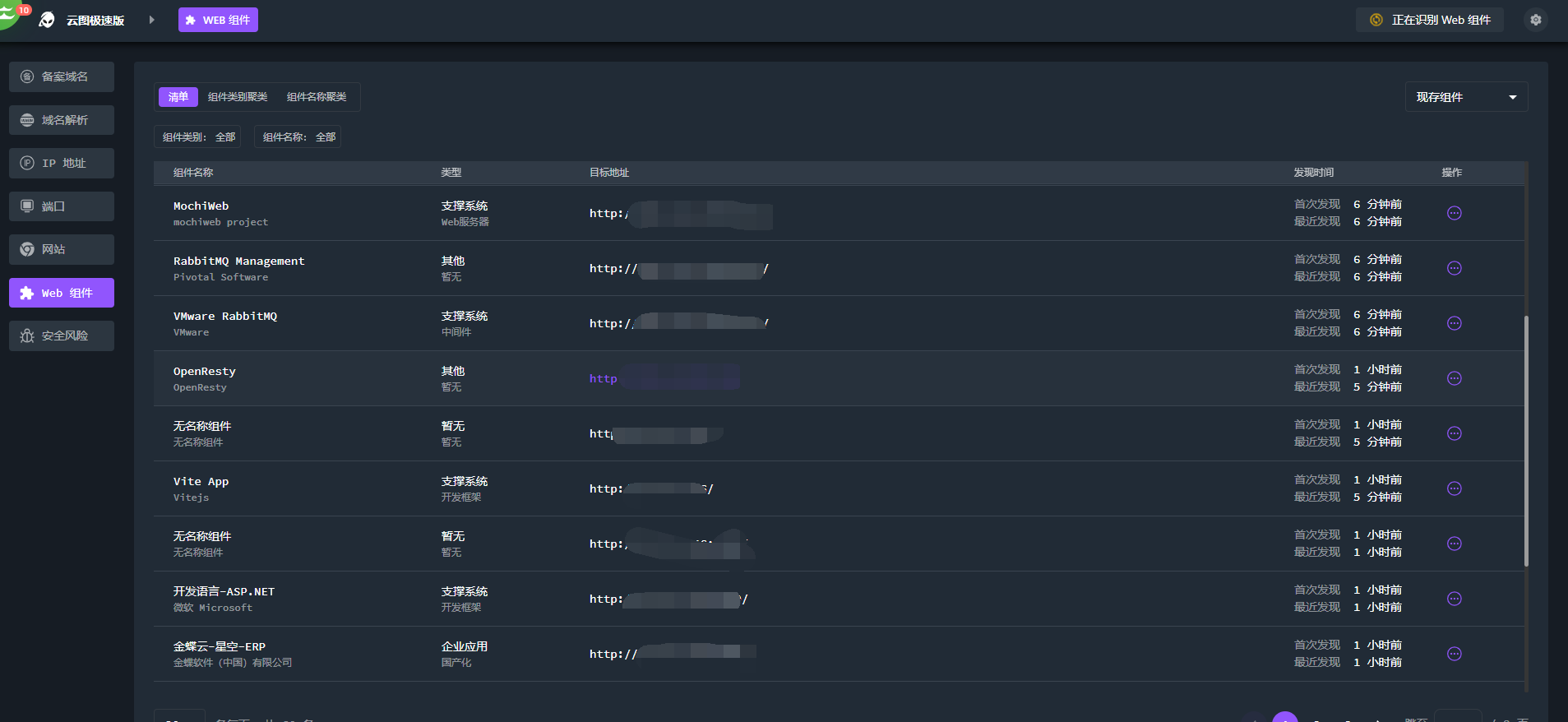Open the 组件名称 filter selector
The height and width of the screenshot is (722, 1568).
tap(298, 137)
